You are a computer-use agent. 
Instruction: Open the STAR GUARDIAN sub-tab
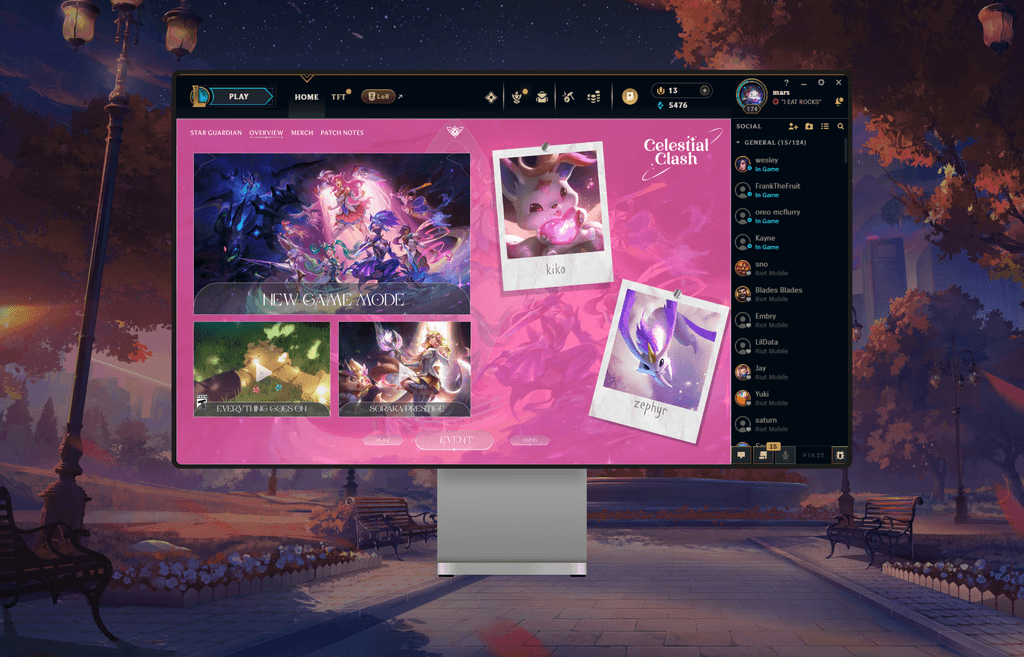[x=216, y=133]
